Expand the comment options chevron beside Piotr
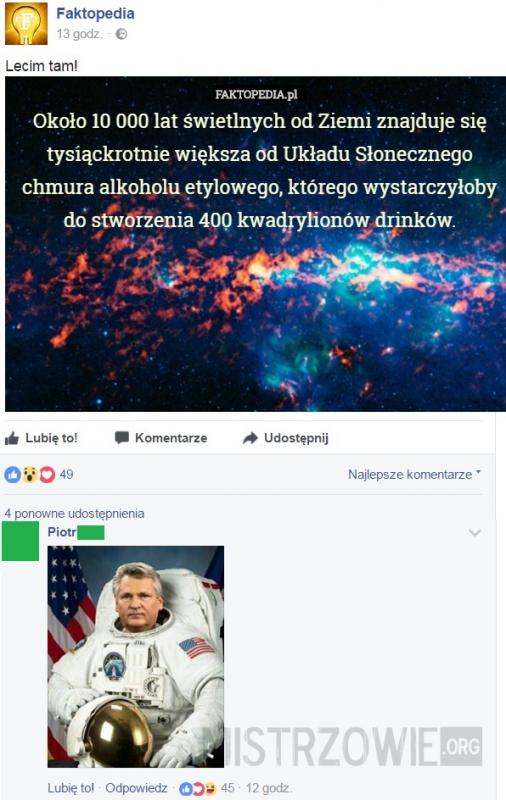Viewport: 506px width, 800px height. (475, 533)
